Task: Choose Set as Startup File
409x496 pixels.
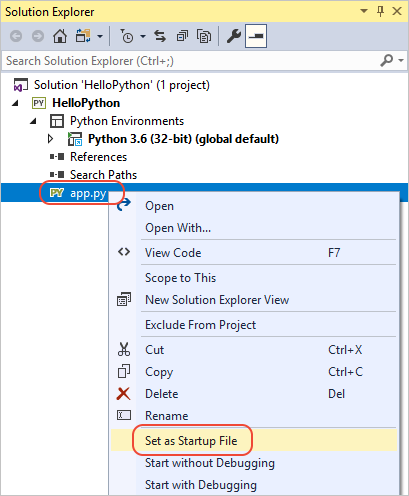Action: [254, 441]
